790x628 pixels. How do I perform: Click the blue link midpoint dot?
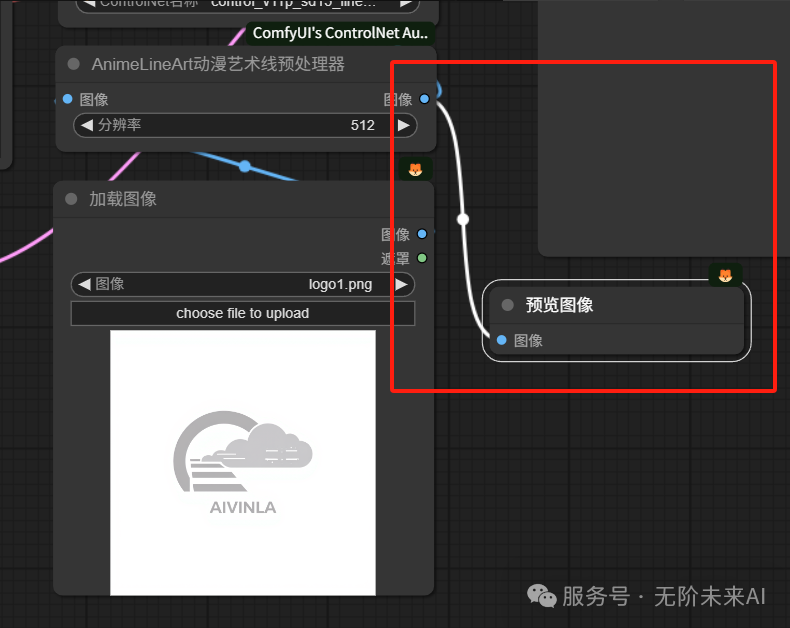(245, 166)
